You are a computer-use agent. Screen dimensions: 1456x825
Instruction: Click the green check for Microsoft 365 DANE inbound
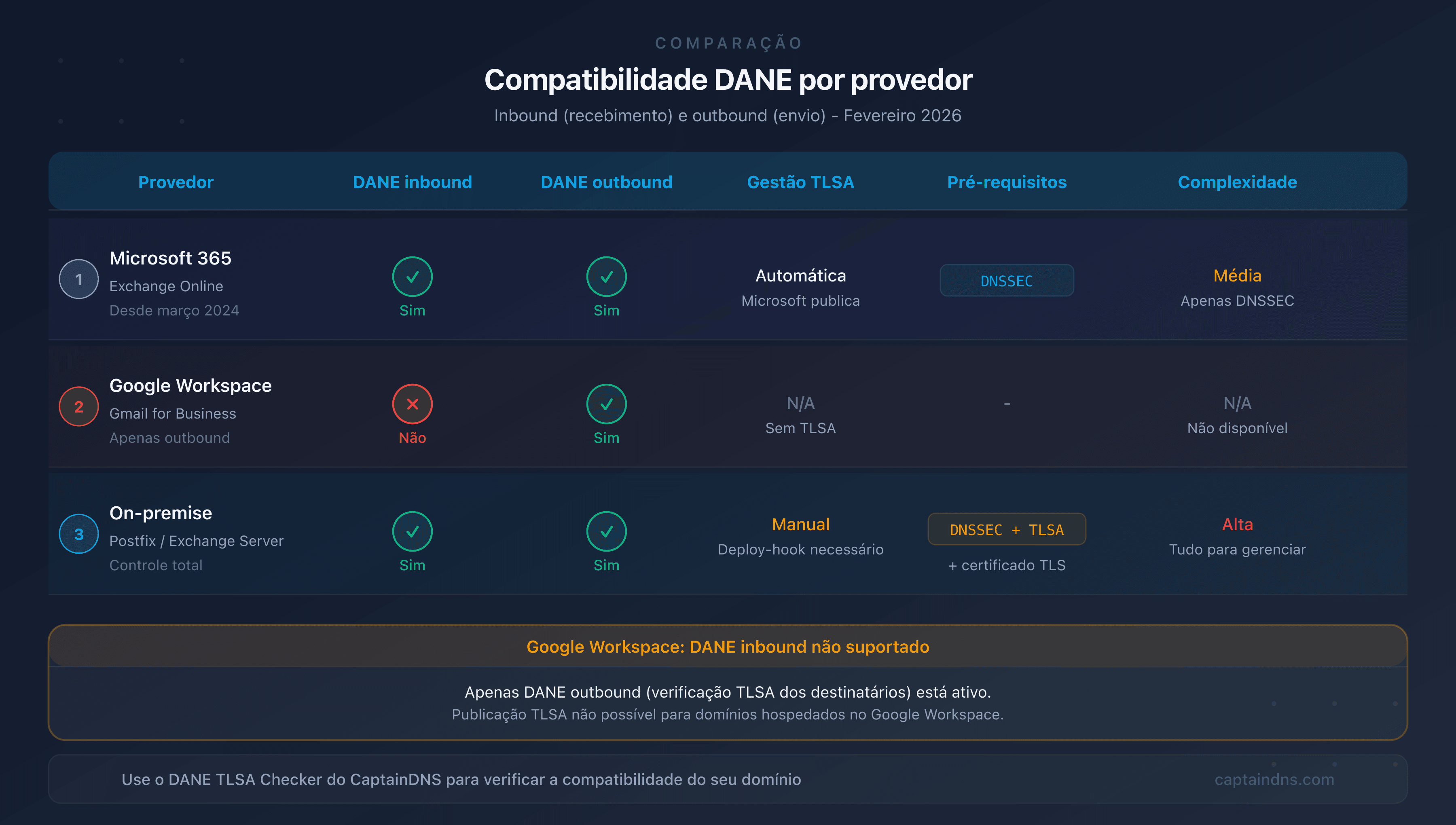click(x=413, y=277)
